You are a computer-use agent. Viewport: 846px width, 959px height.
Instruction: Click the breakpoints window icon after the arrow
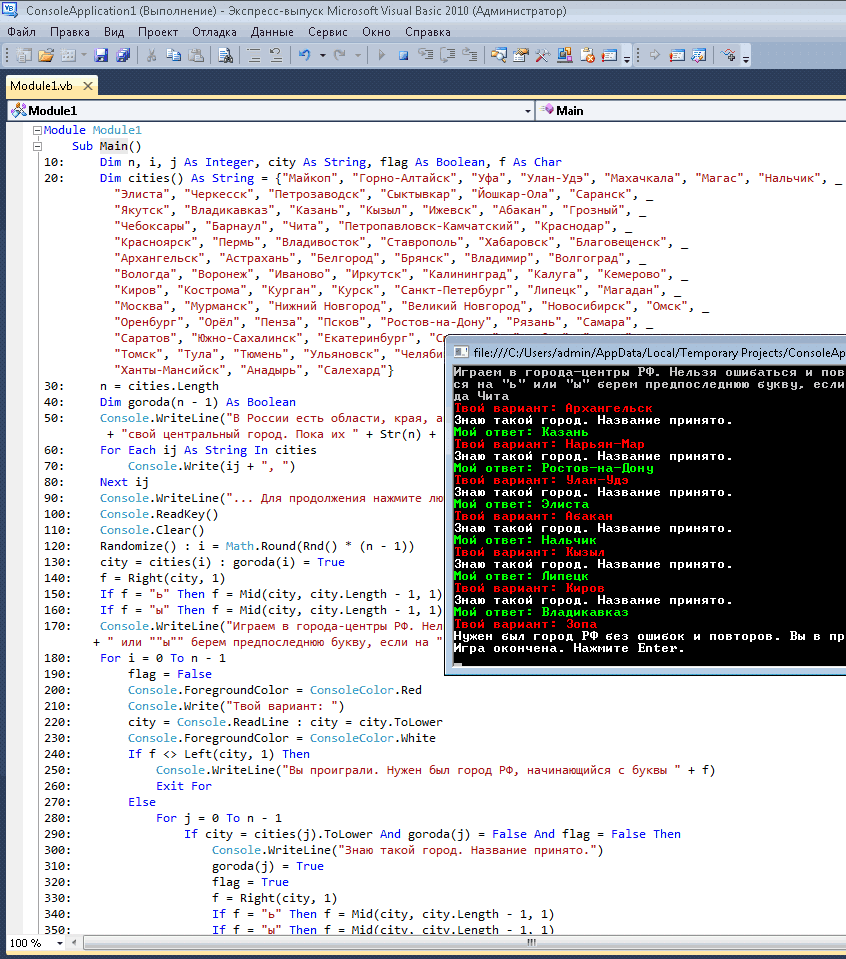677,56
